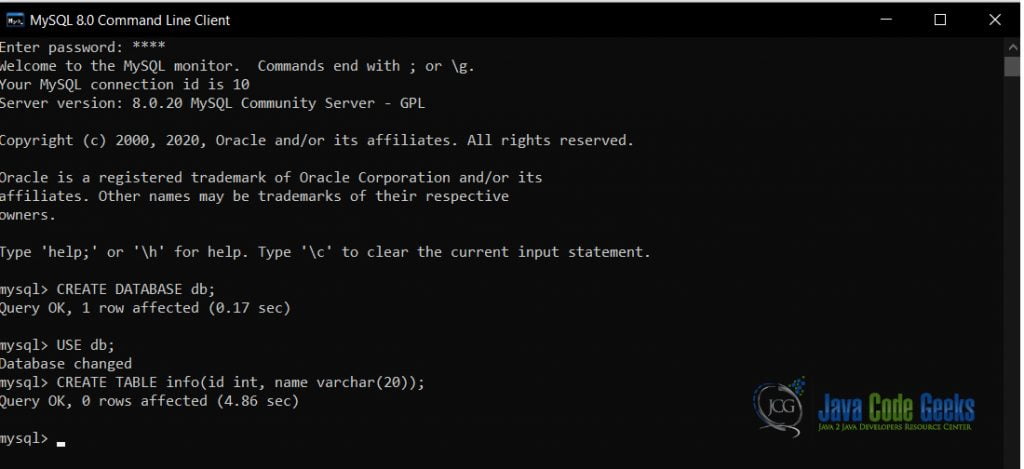This screenshot has width=1024, height=469.
Task: Click the vertical scrollbar thumb
Action: pos(1012,67)
